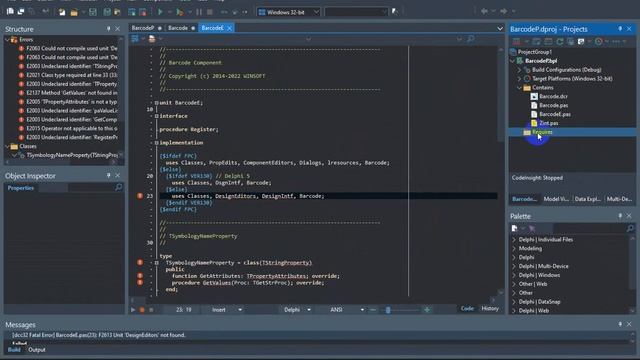Click the macro play arrow in editor status bar
The width and height of the screenshot is (640, 360).
point(133,310)
